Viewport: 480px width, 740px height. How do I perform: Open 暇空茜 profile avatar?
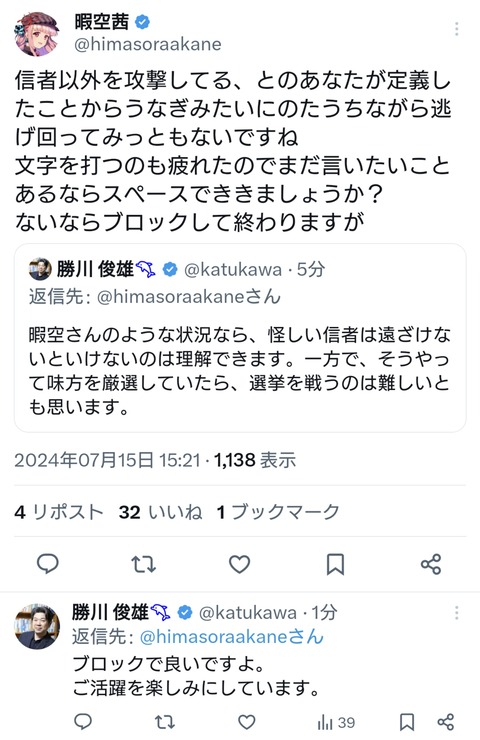(x=36, y=34)
